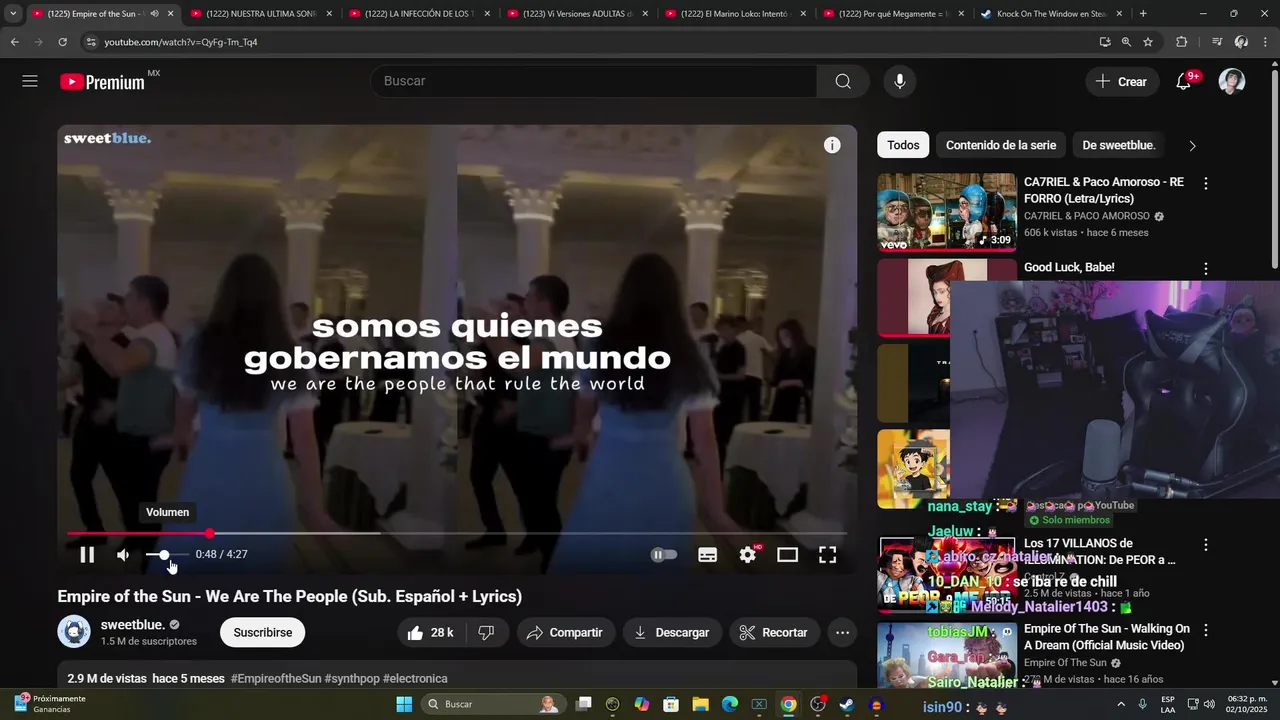Open the Chrome three-dot menu
The image size is (1280, 720).
[x=1267, y=42]
